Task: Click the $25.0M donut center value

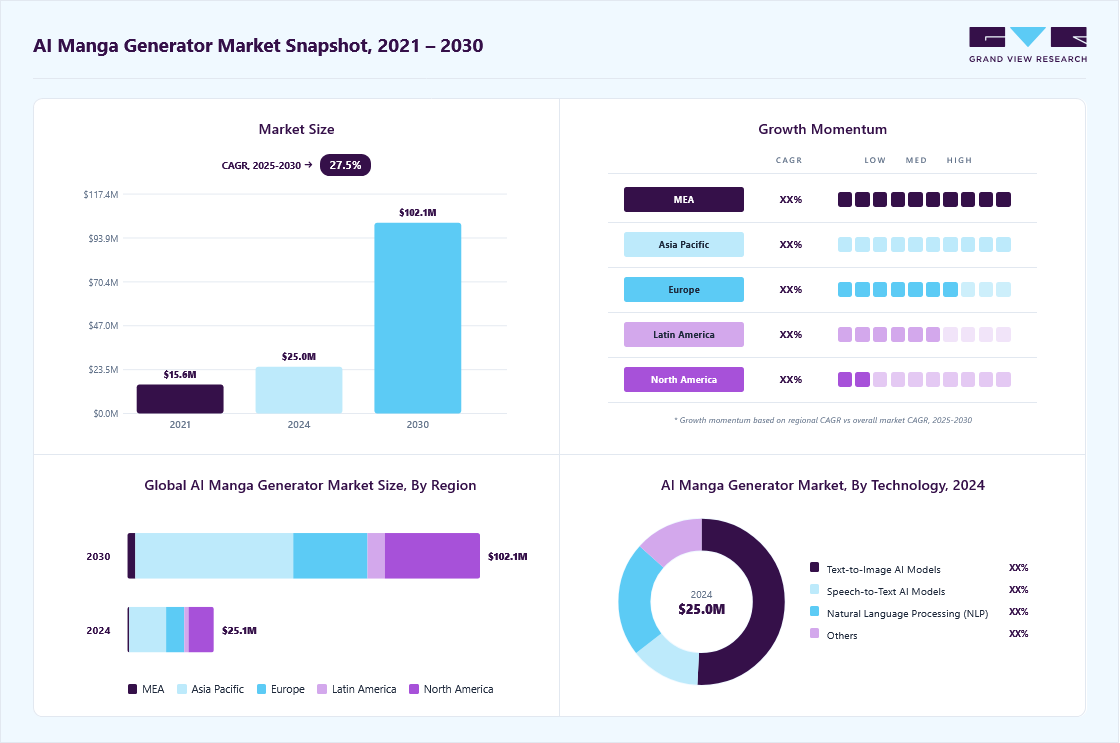Action: tap(701, 609)
